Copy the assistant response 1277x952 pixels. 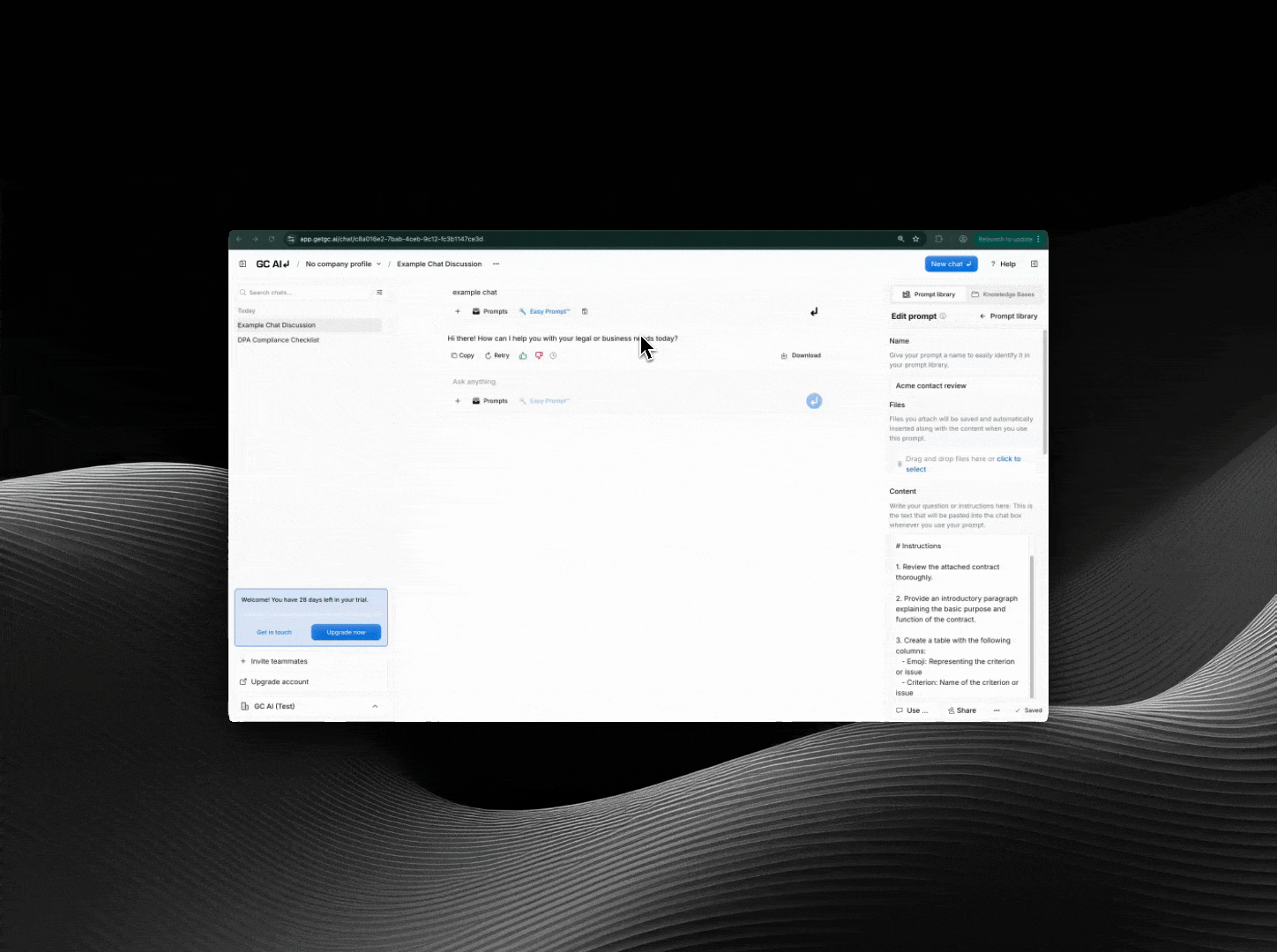(462, 355)
